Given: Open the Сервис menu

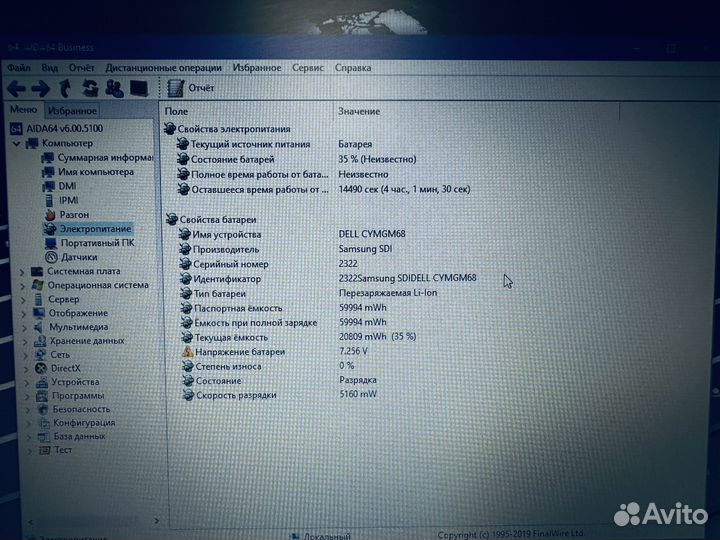Looking at the screenshot, I should [308, 68].
